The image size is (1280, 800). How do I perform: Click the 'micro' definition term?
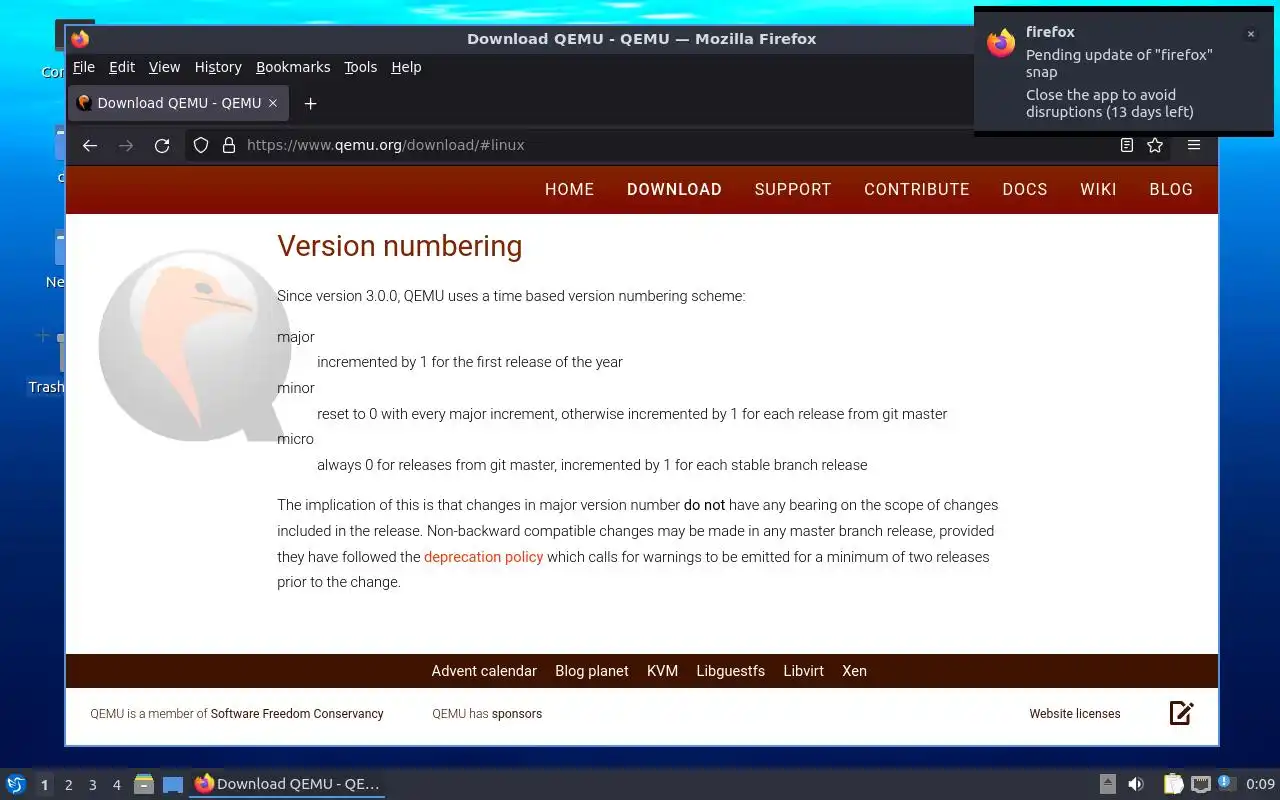point(295,439)
